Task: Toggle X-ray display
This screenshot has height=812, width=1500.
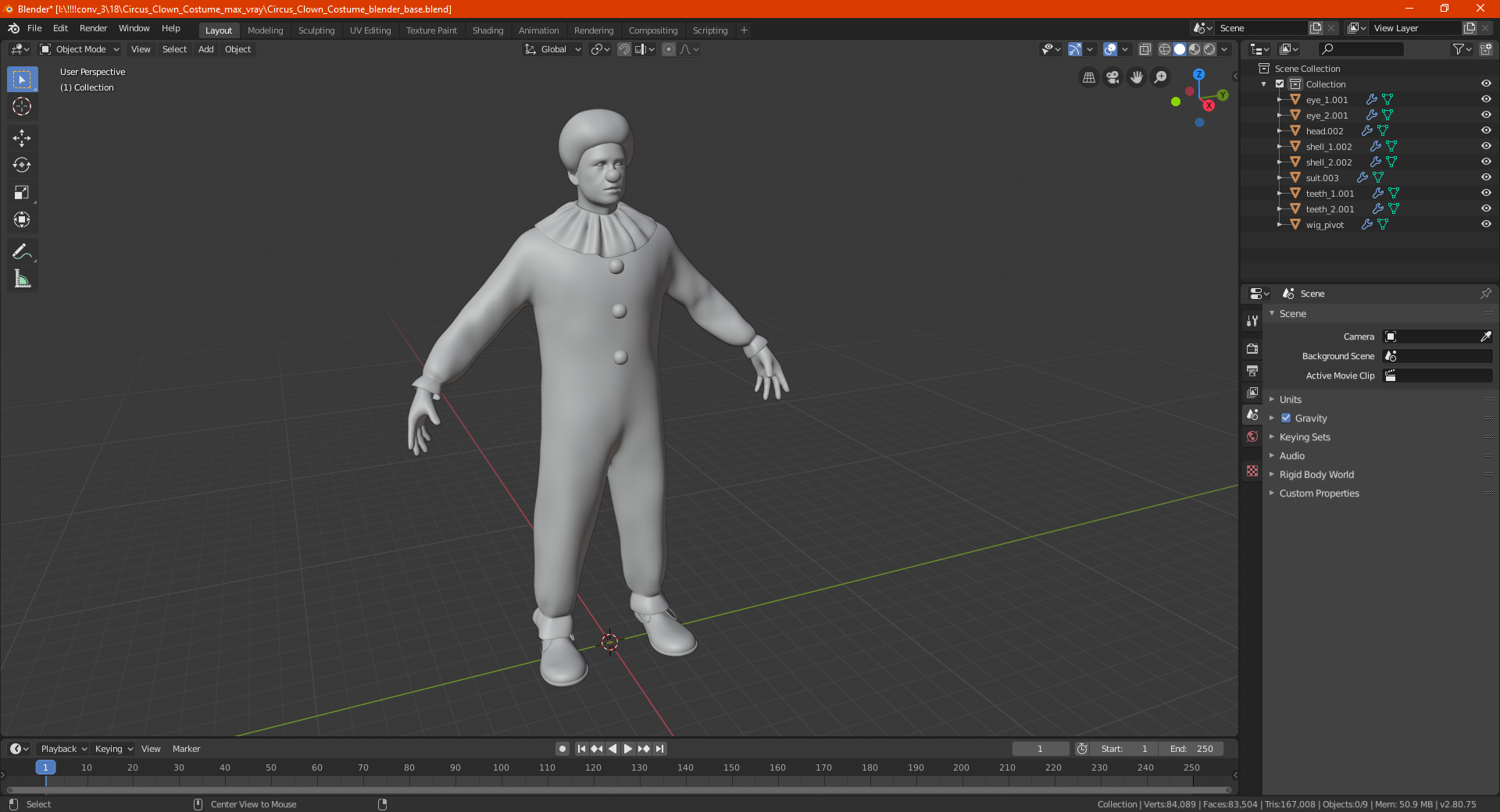Action: (x=1145, y=49)
